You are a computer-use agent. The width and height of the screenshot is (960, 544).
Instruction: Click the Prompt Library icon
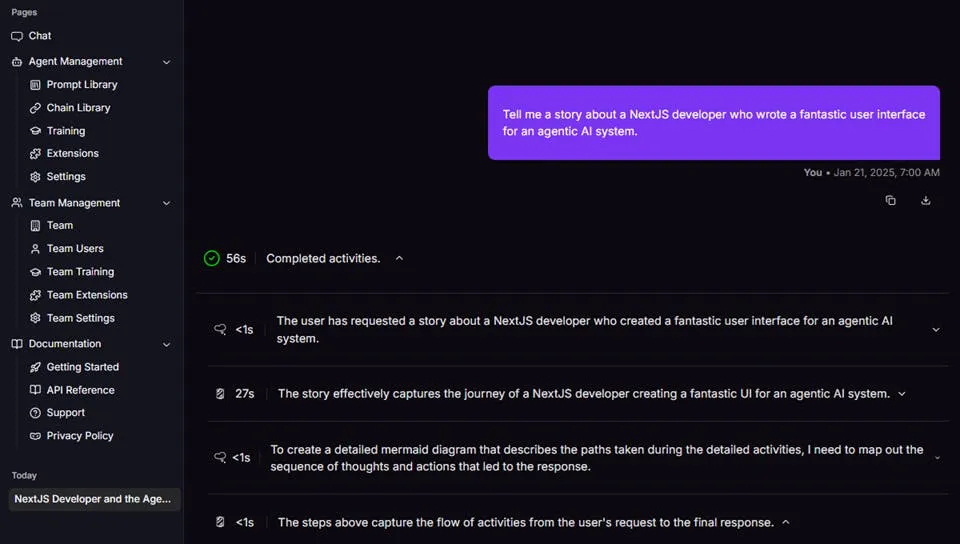36,85
